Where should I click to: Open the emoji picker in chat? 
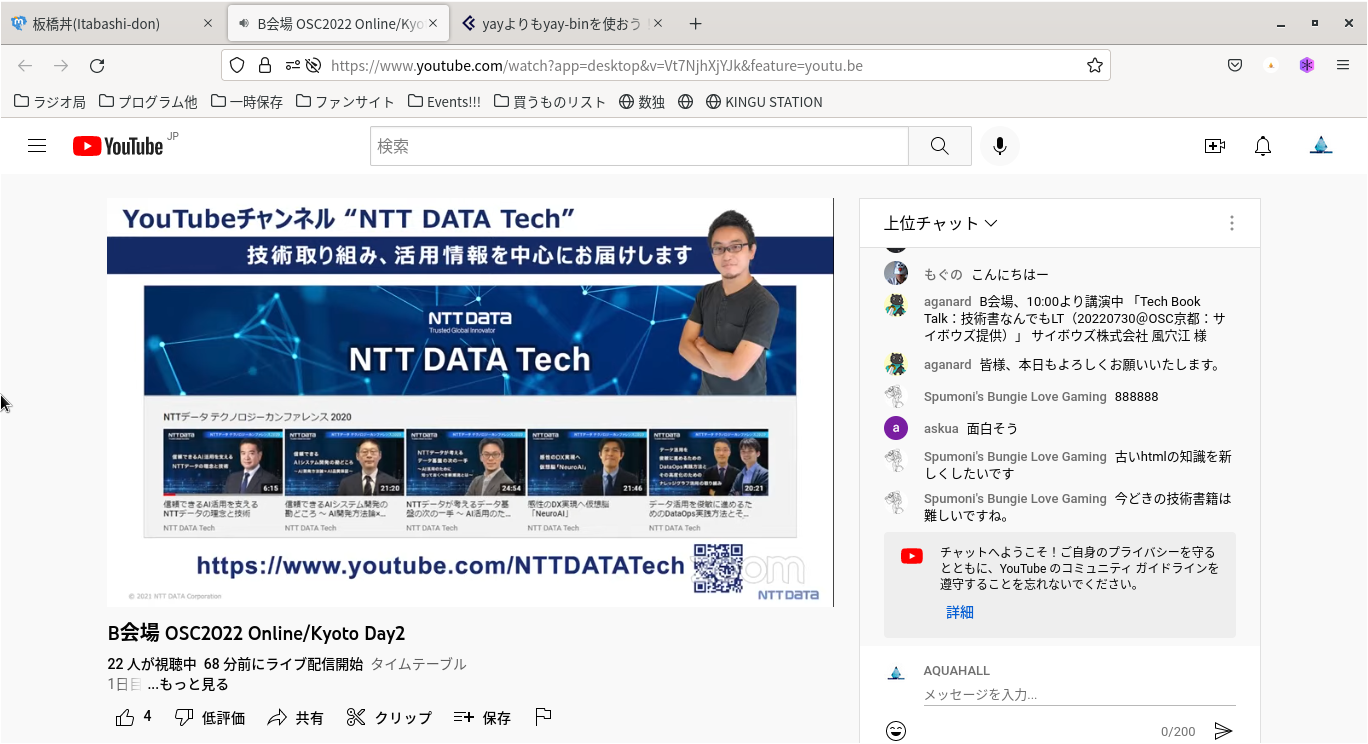tap(896, 731)
